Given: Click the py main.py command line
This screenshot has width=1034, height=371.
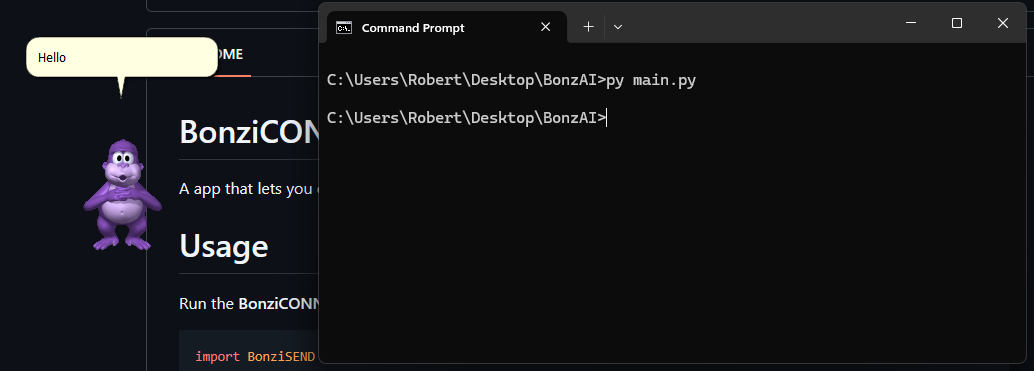Looking at the screenshot, I should coord(511,80).
